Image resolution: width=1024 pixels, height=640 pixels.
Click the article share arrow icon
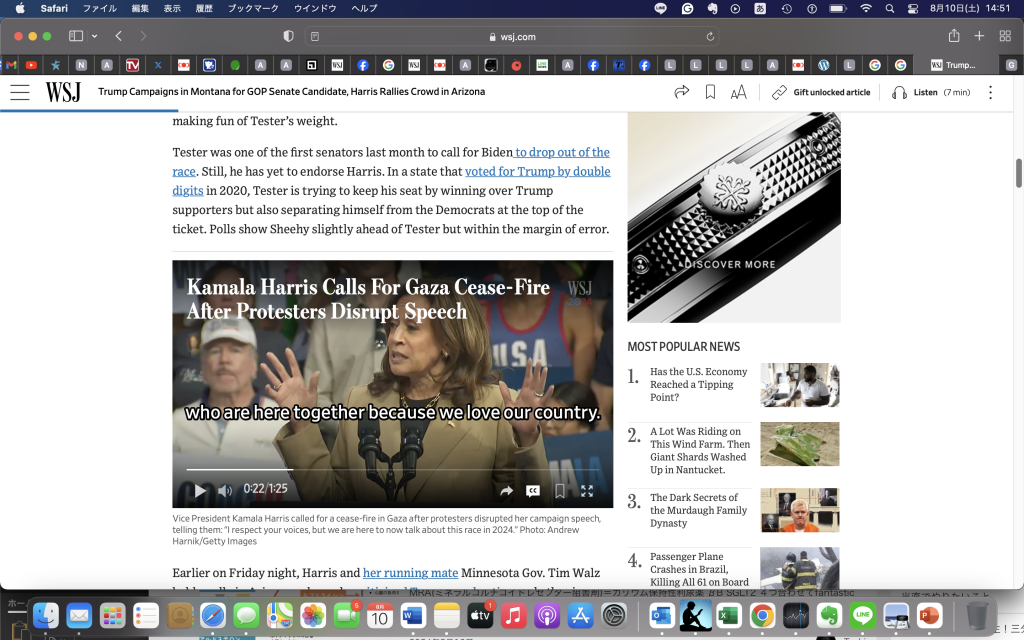tap(682, 92)
